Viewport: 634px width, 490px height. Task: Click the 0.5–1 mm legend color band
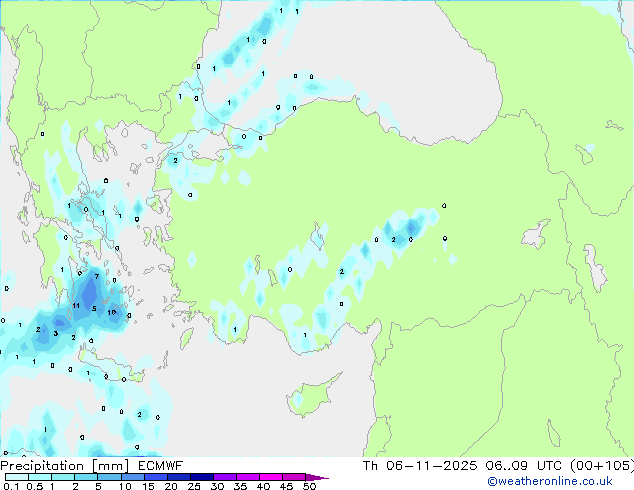[x=40, y=477]
